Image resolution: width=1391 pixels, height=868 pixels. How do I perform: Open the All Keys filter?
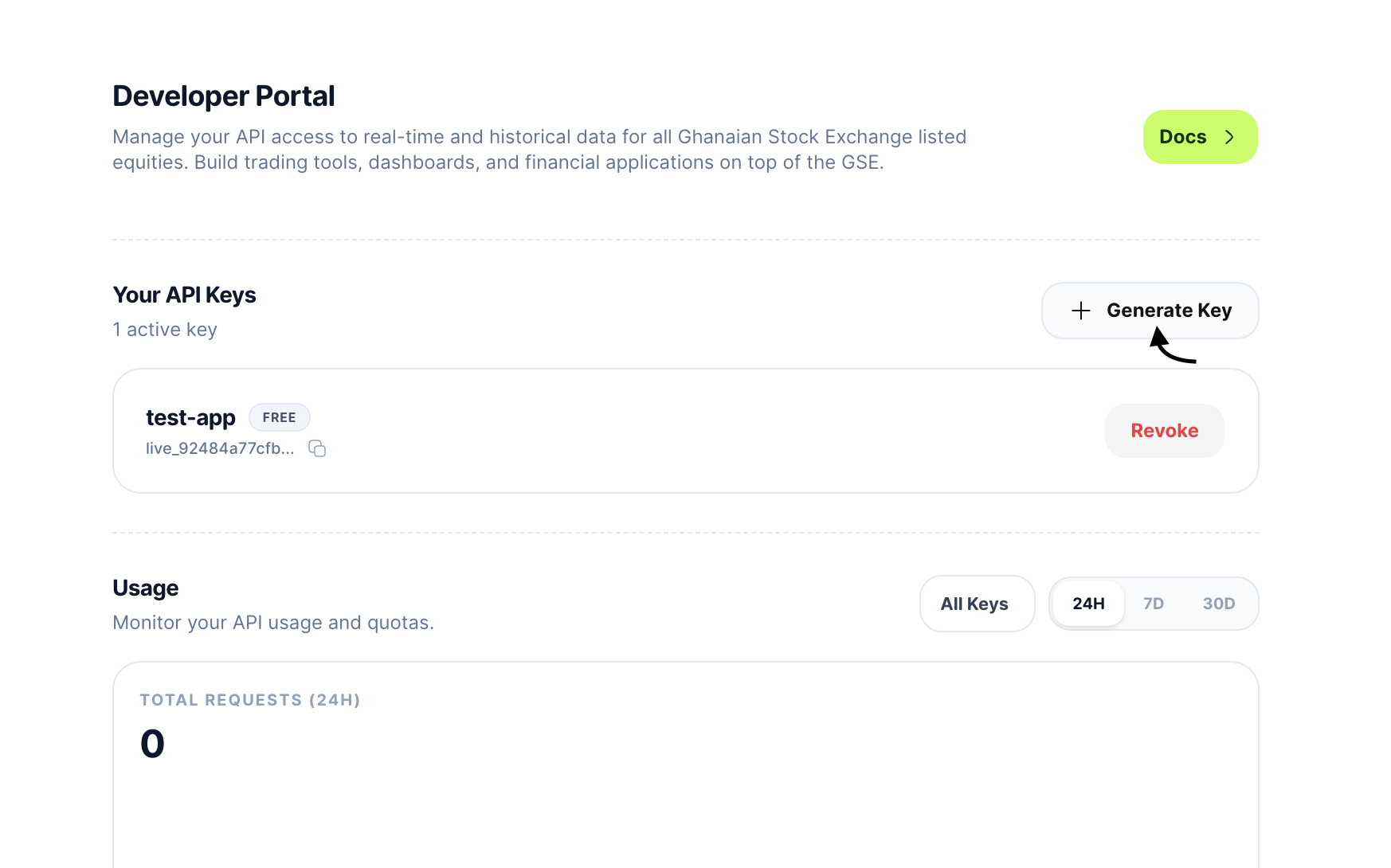(x=976, y=604)
